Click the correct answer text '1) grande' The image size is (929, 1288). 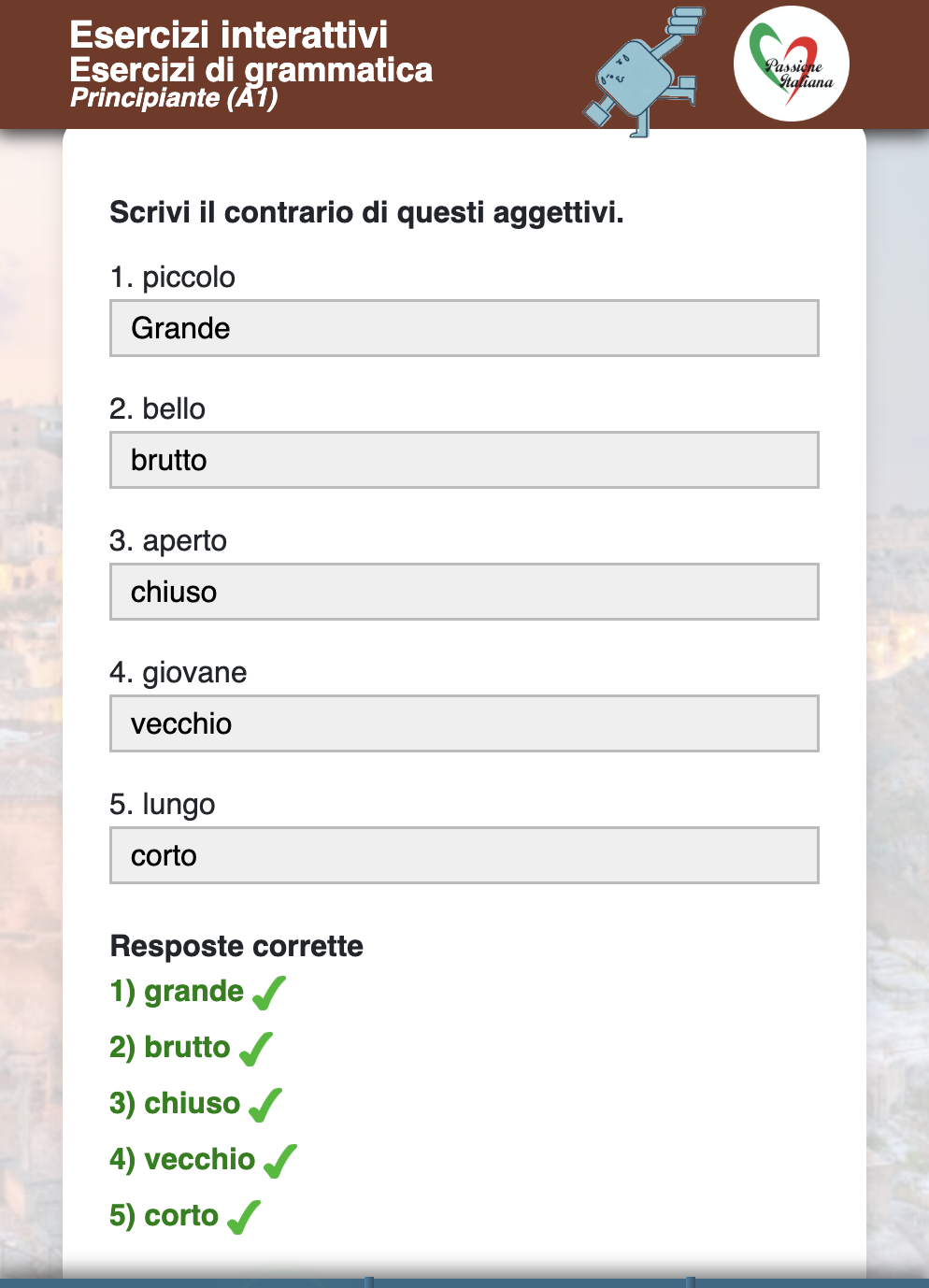(x=177, y=991)
